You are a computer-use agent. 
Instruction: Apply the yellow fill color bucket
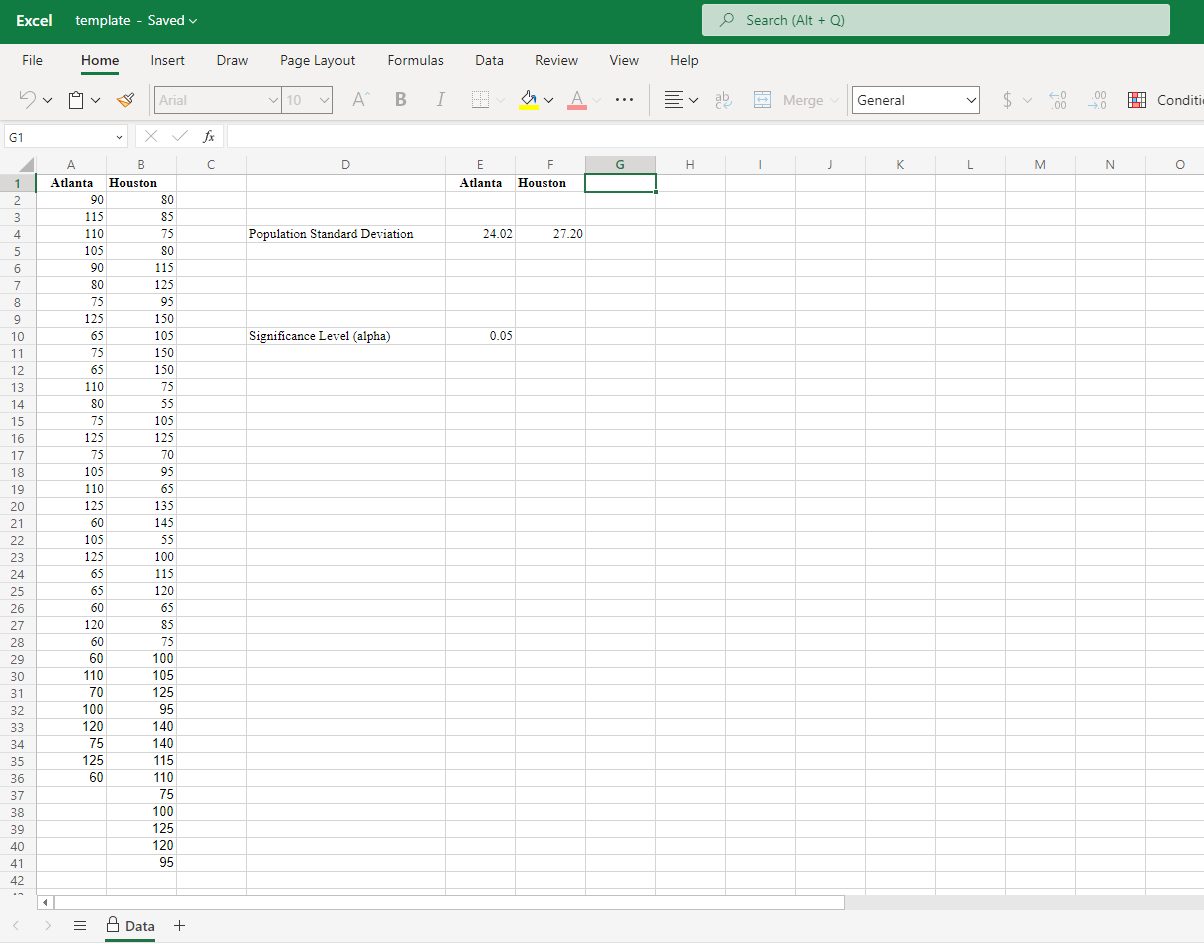[530, 100]
